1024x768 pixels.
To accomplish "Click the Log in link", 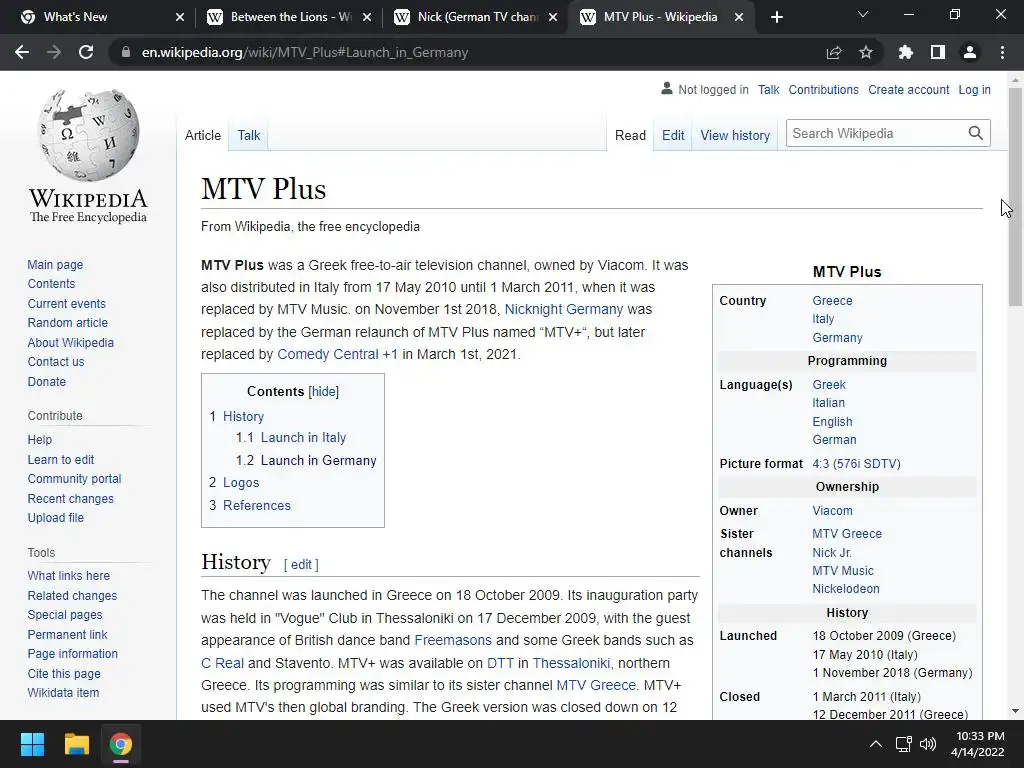I will (974, 89).
